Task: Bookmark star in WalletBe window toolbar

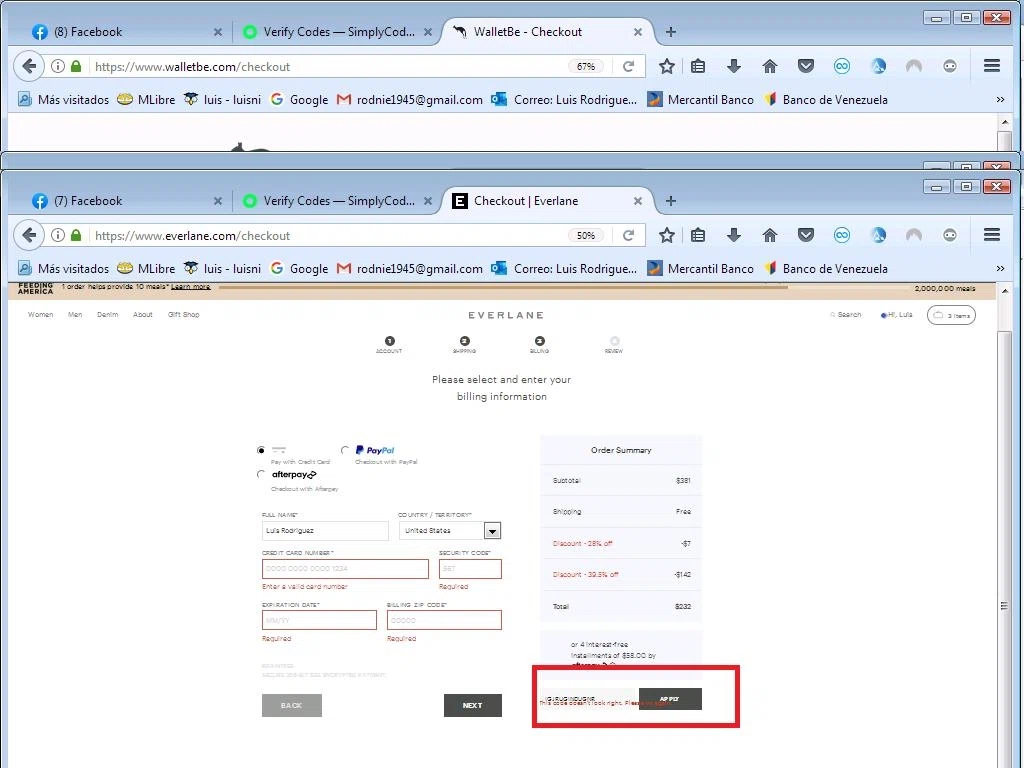Action: point(666,66)
